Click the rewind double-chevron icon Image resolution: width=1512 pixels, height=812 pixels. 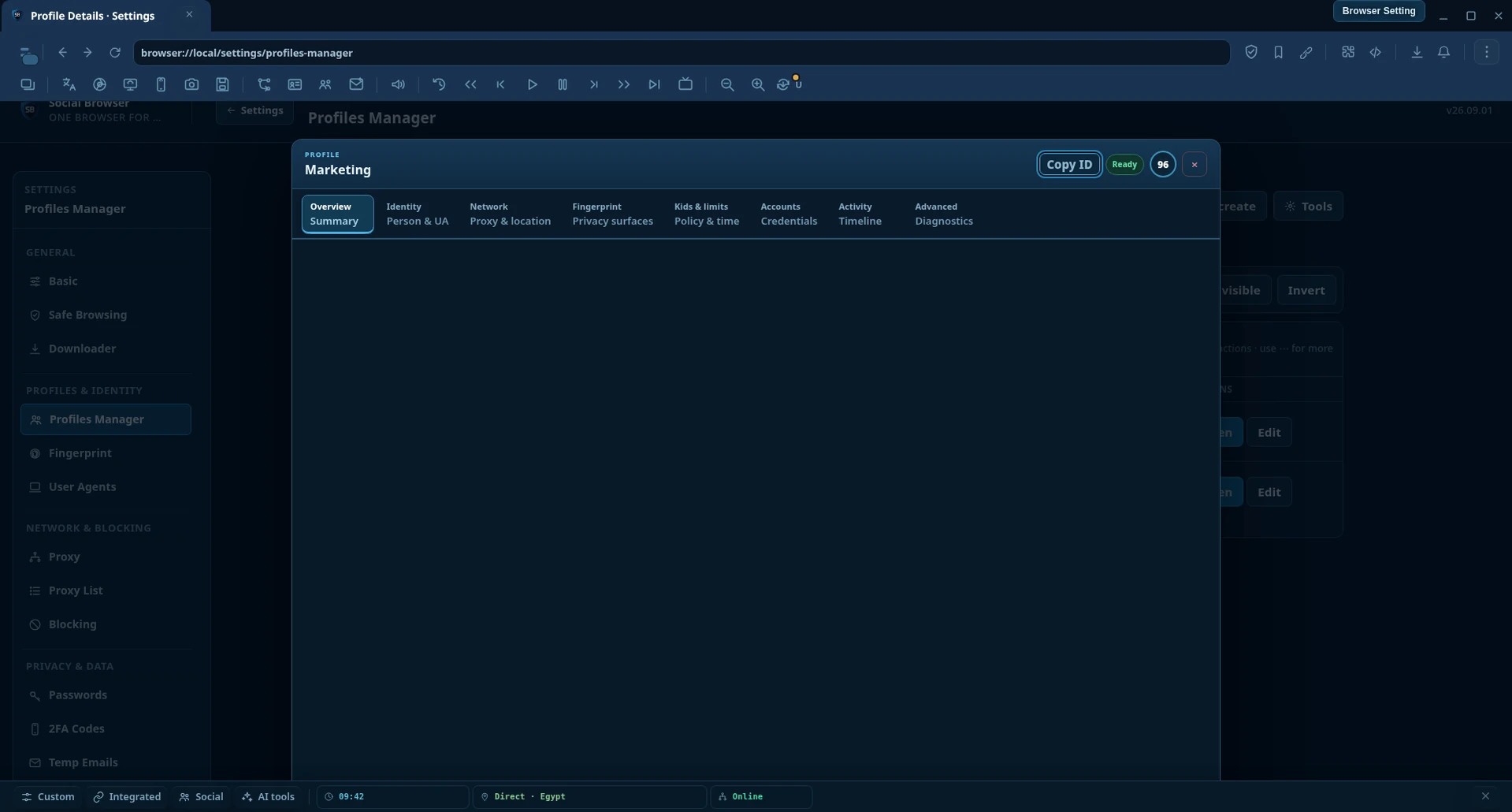click(x=470, y=84)
